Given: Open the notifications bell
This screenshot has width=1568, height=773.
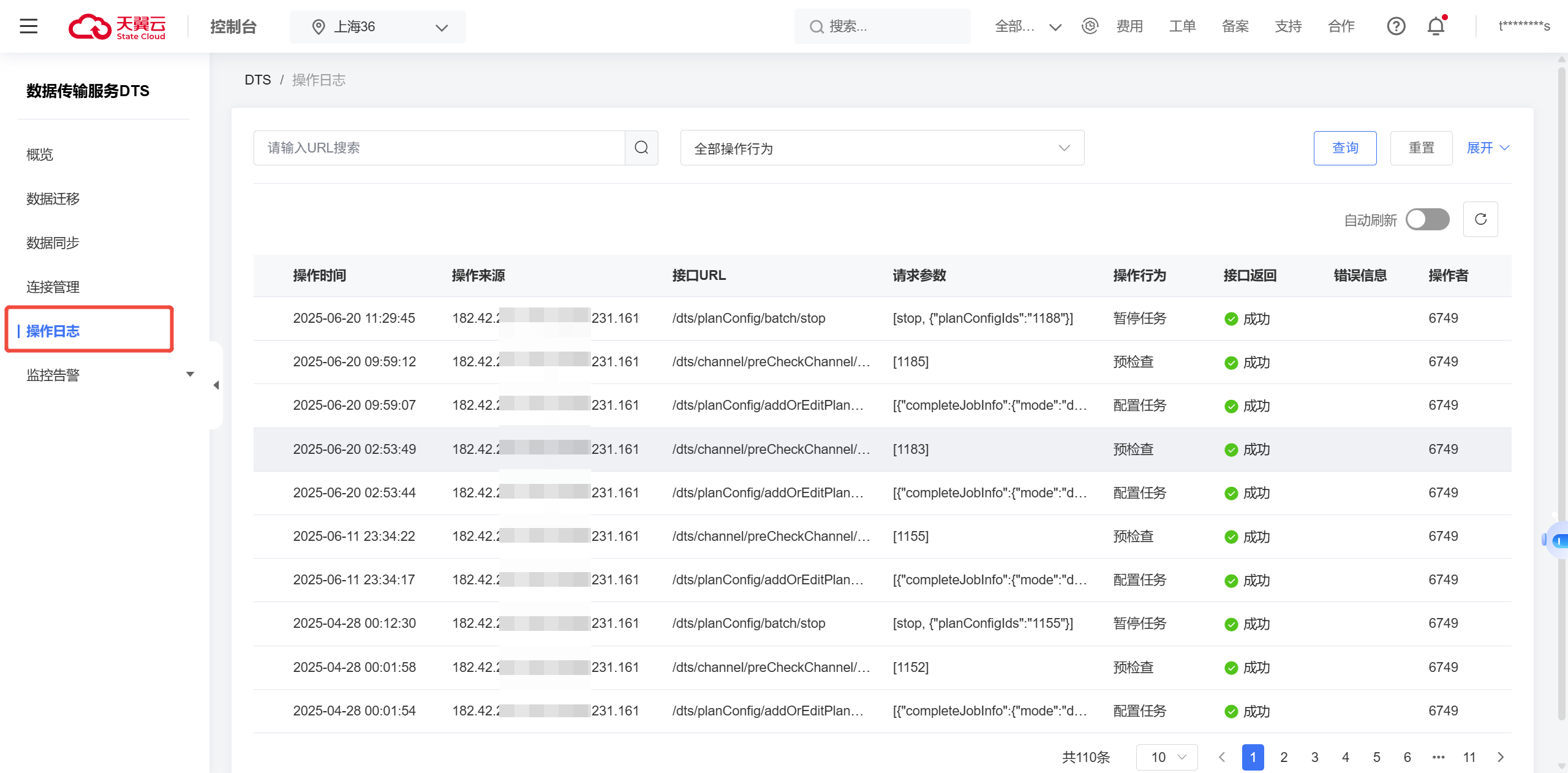Looking at the screenshot, I should coord(1436,26).
